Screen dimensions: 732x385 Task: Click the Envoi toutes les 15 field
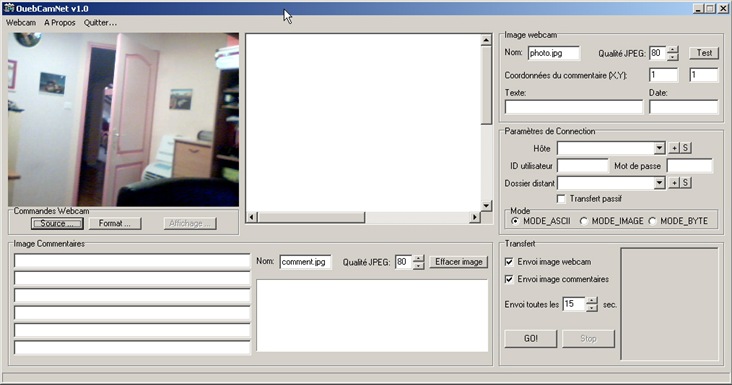pos(574,304)
